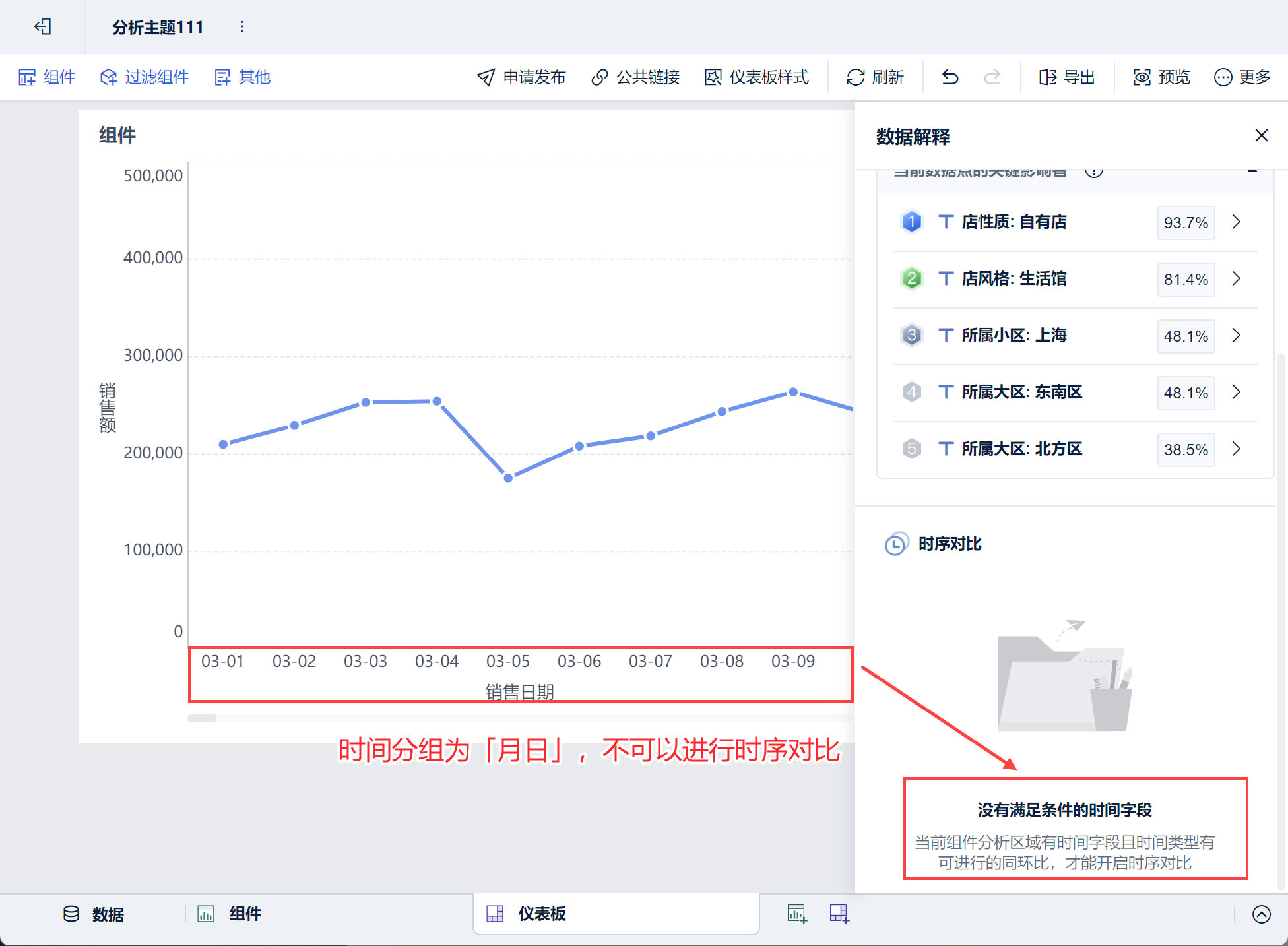The image size is (1288, 946).
Task: Expand the 所属小区: 上海 factor row
Action: click(x=1237, y=336)
